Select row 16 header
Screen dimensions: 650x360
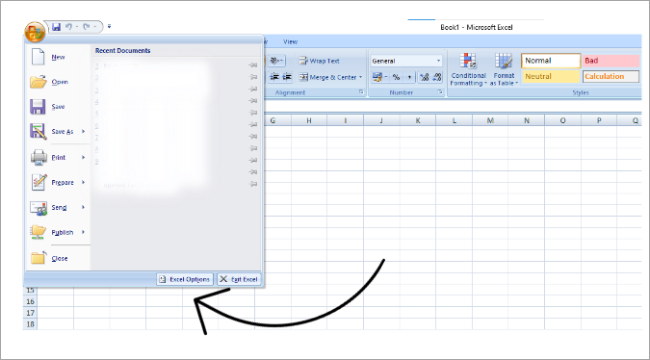[x=30, y=301]
